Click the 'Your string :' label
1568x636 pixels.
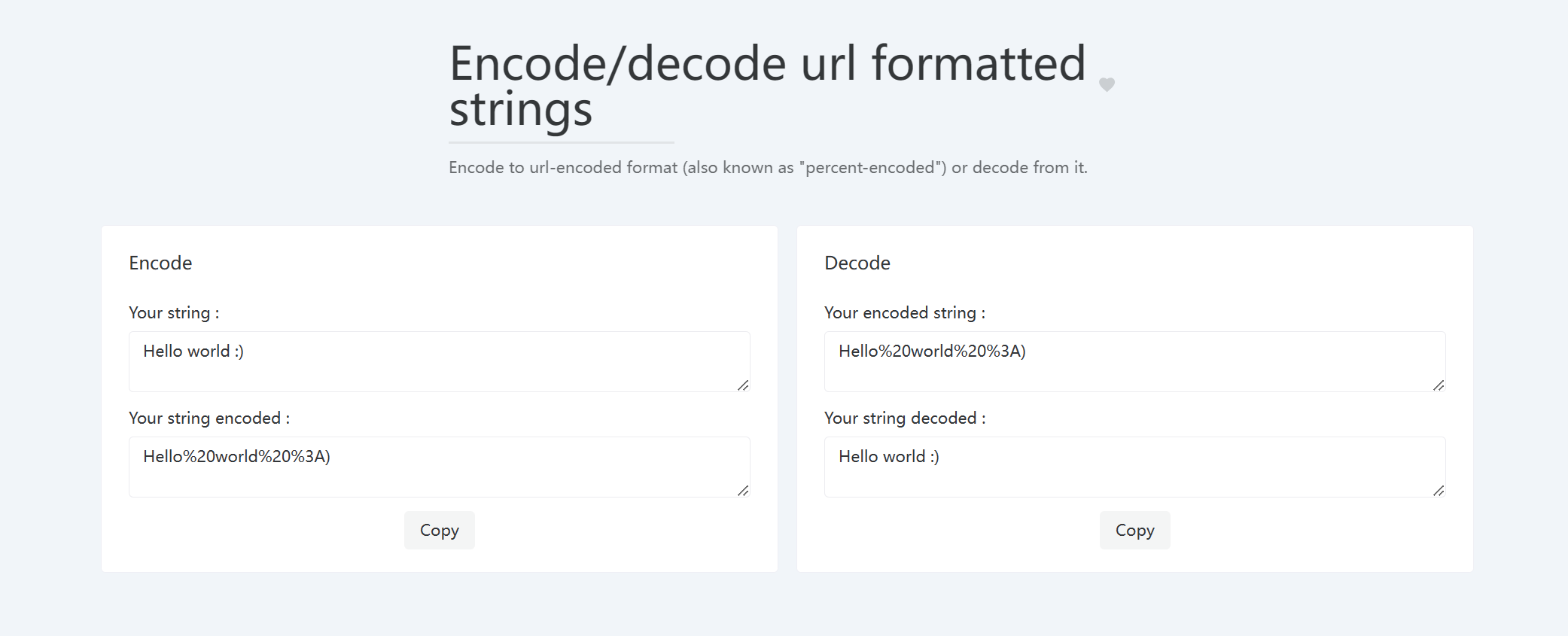pos(174,312)
